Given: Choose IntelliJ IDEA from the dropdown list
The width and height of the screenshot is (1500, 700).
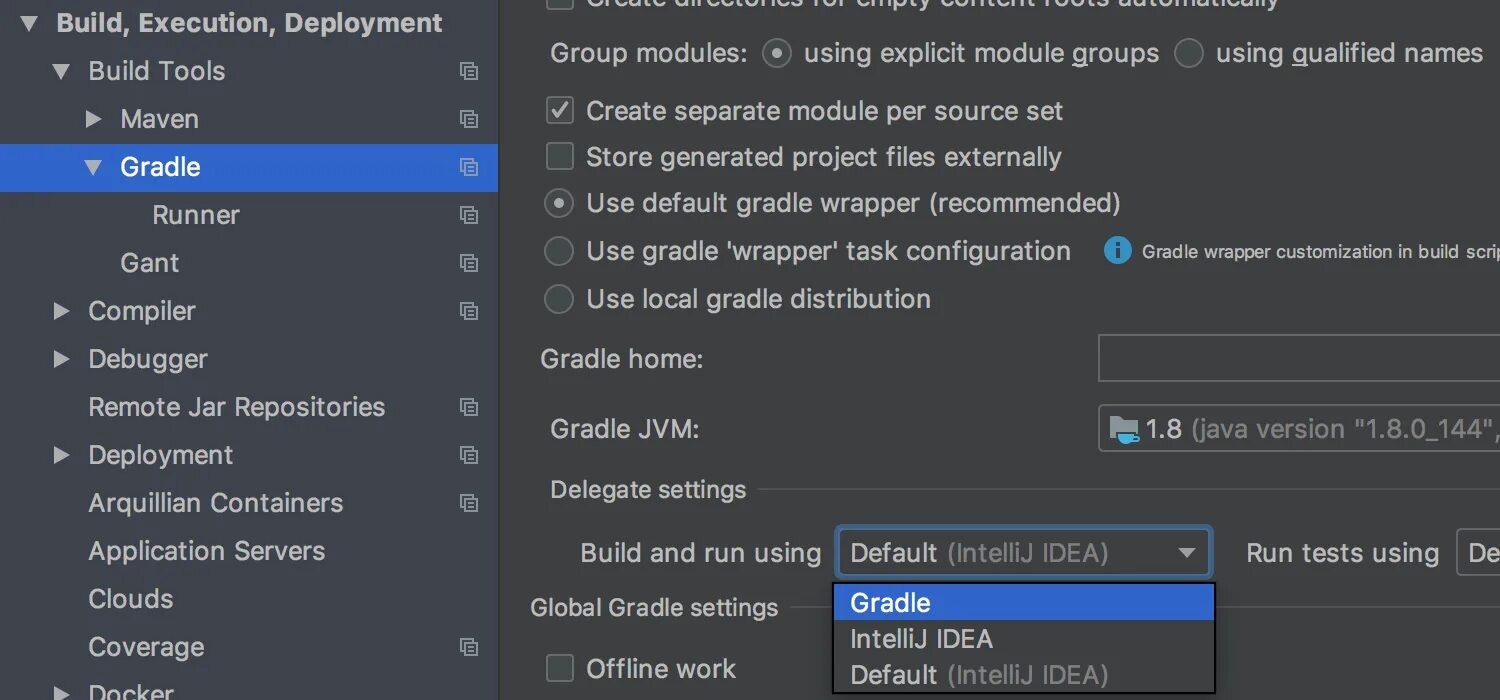Looking at the screenshot, I should click(x=1023, y=639).
